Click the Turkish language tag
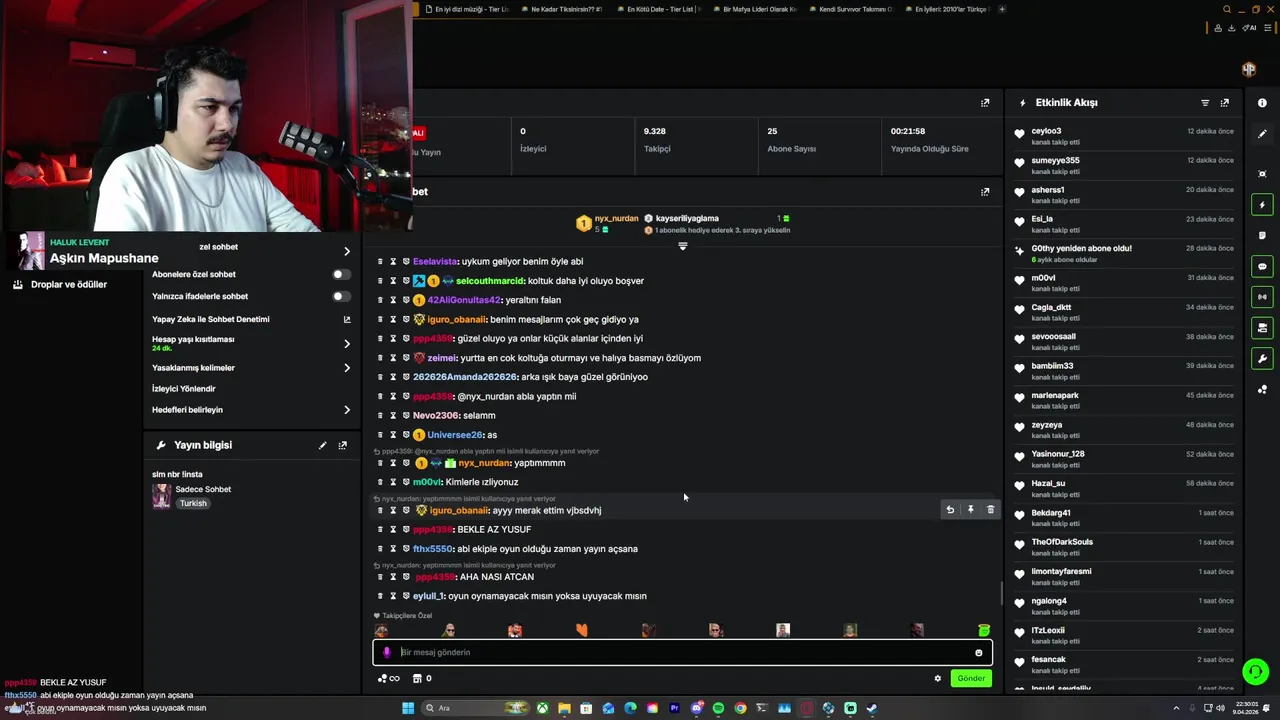1280x720 pixels. coord(193,504)
